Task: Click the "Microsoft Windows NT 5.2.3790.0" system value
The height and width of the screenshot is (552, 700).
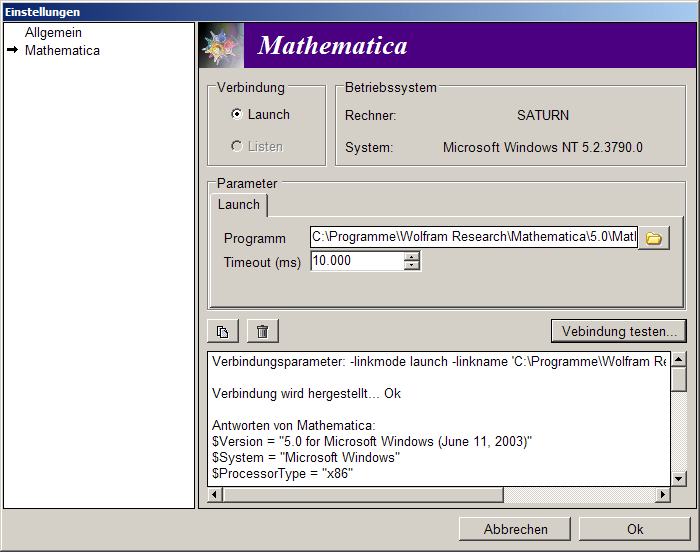Action: point(543,147)
